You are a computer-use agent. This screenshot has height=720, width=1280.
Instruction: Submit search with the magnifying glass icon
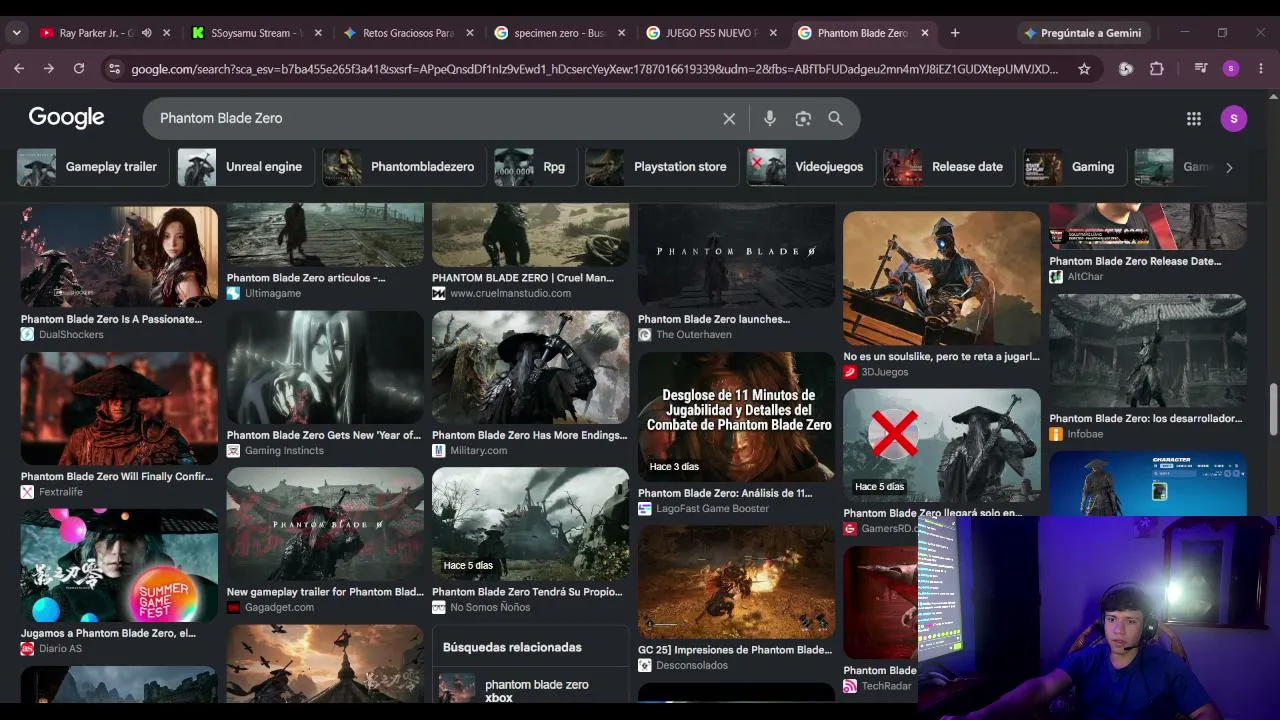point(836,119)
